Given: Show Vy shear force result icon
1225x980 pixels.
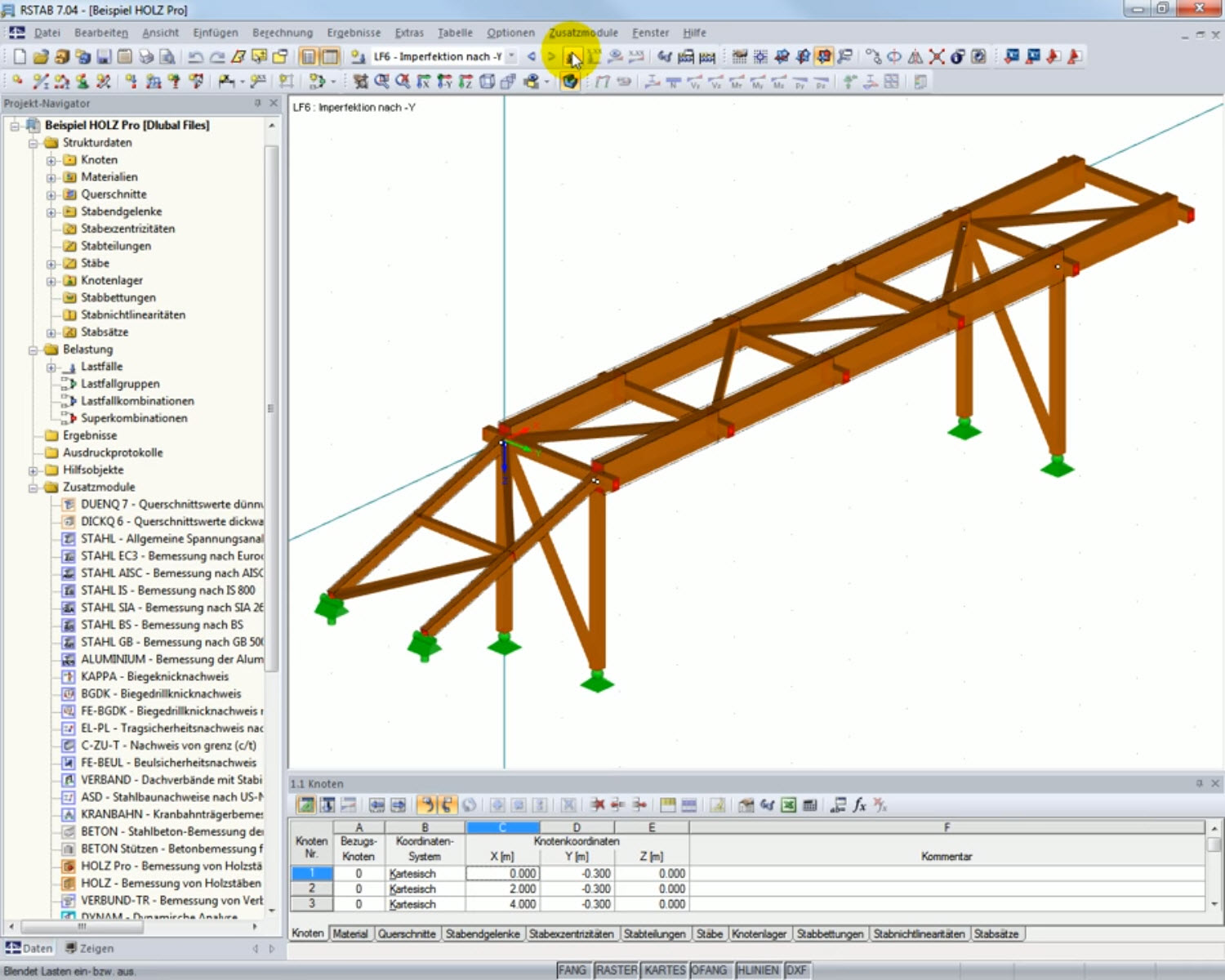Looking at the screenshot, I should click(695, 82).
